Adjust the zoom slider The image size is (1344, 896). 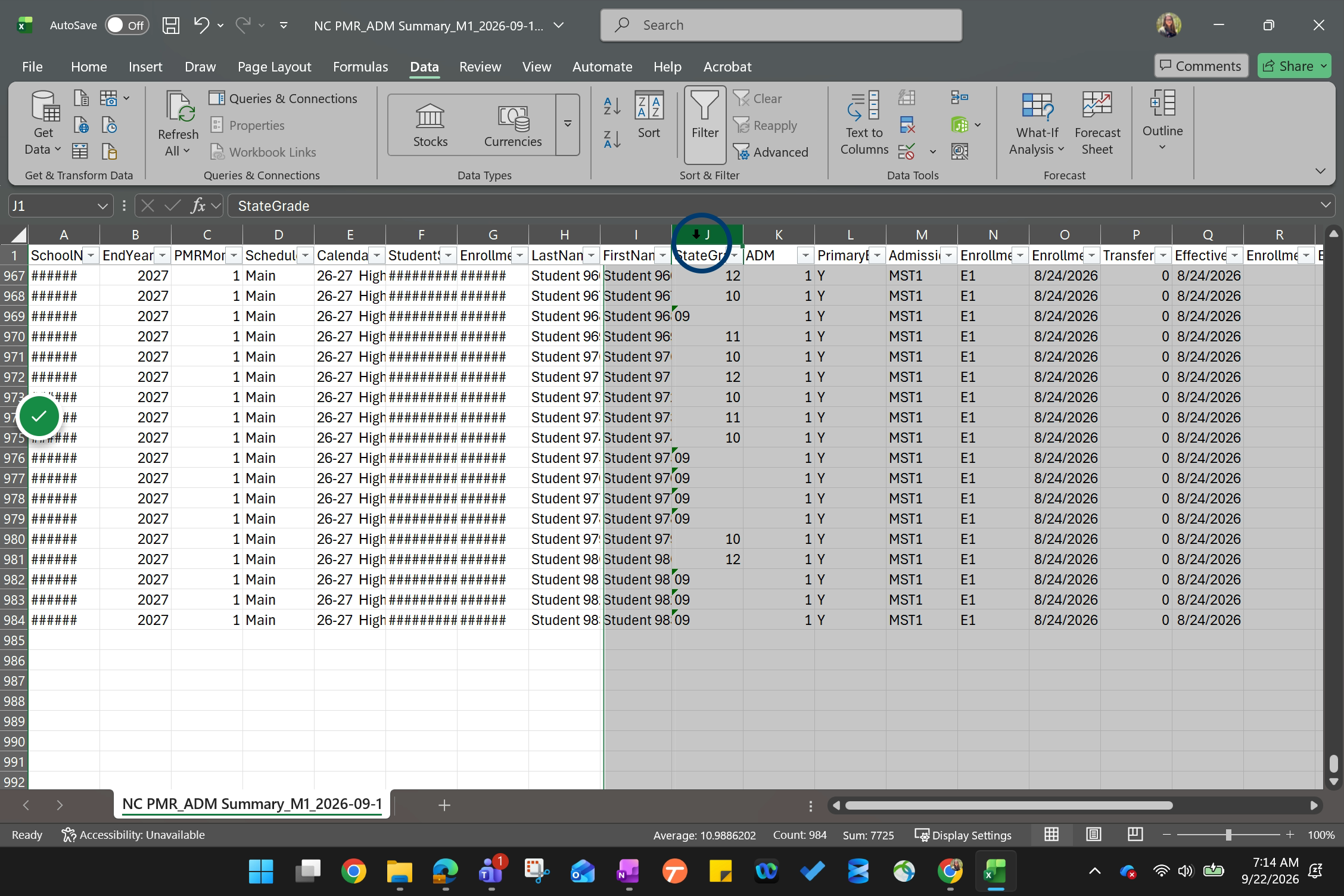(1228, 835)
